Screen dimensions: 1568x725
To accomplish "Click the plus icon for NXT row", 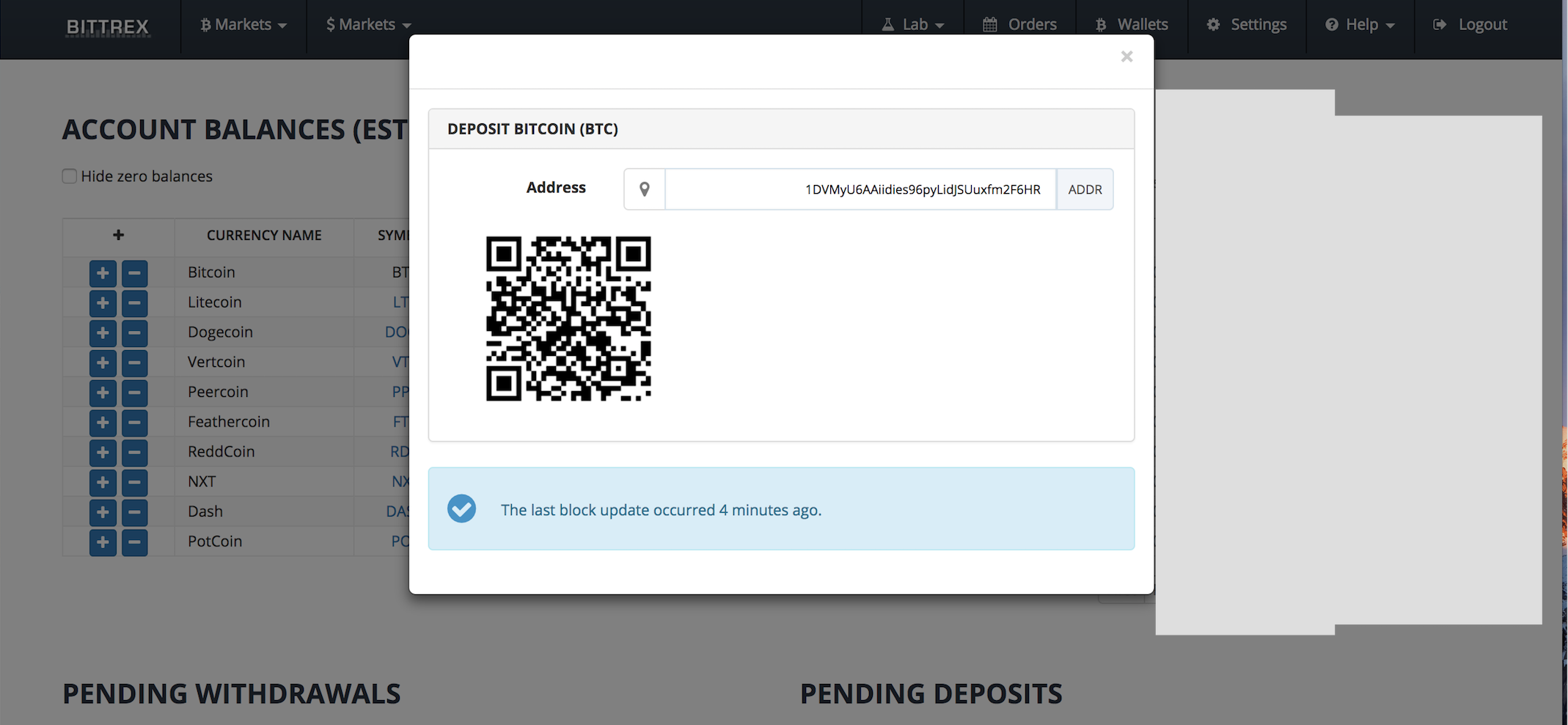I will click(x=103, y=483).
